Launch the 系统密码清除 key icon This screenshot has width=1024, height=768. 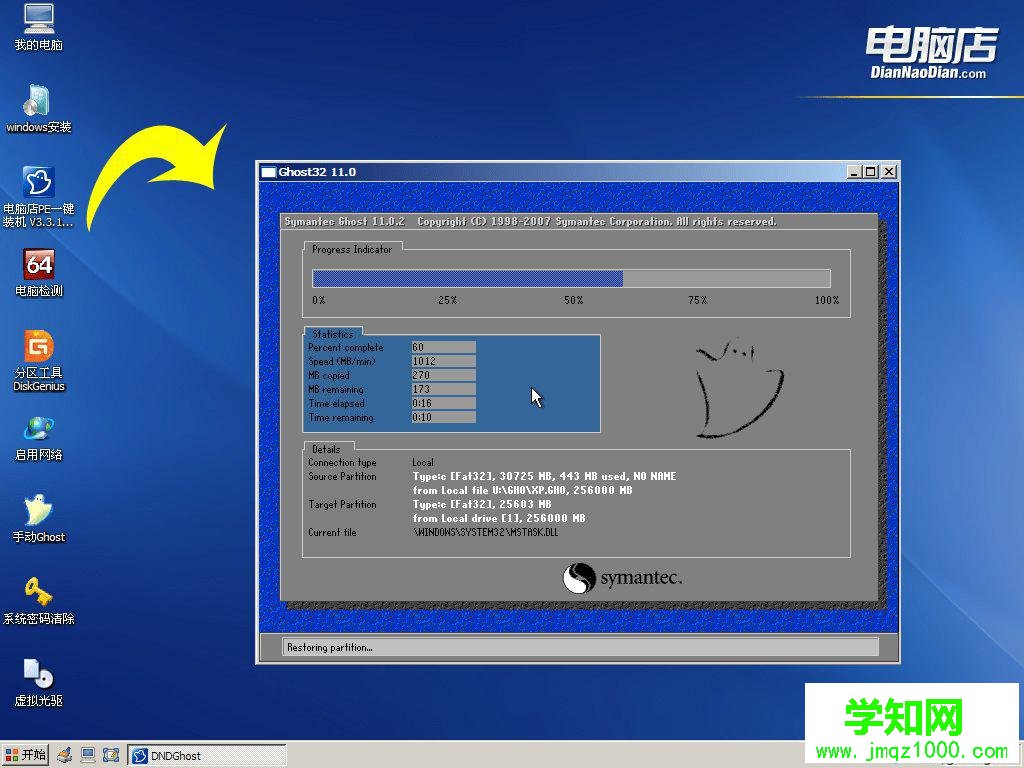point(39,601)
